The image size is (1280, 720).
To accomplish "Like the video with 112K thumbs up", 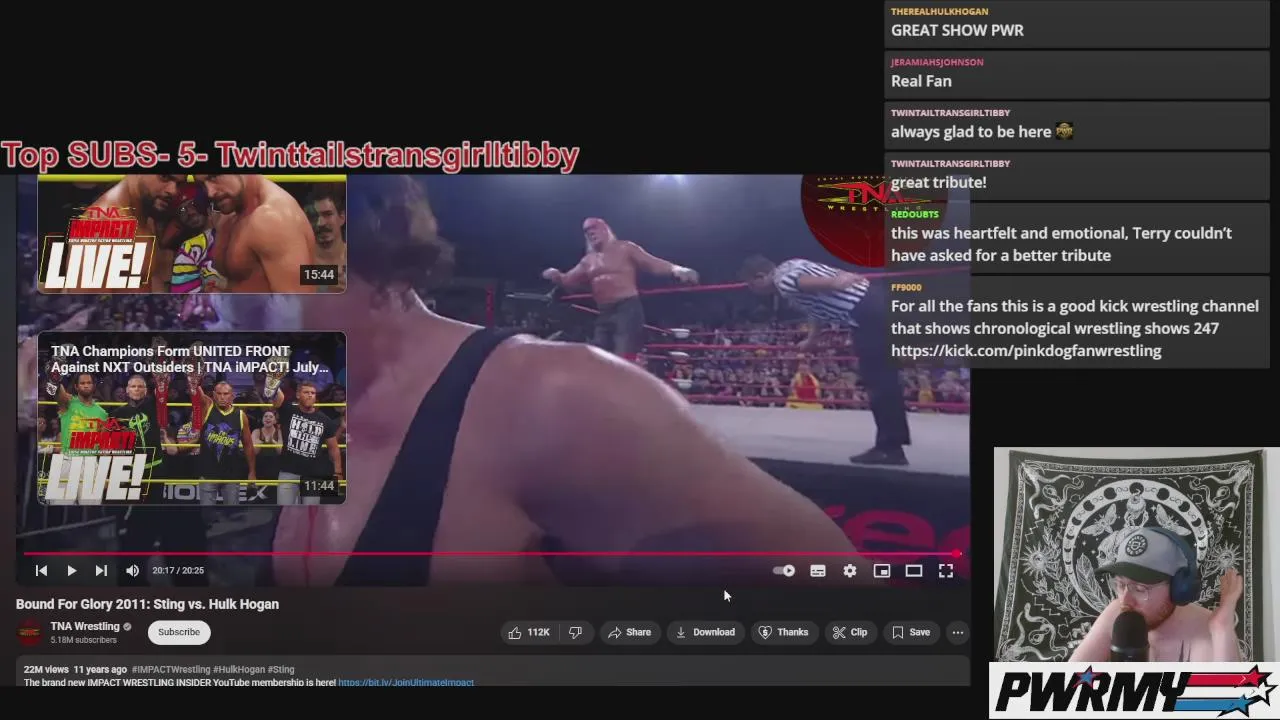I will [x=529, y=632].
